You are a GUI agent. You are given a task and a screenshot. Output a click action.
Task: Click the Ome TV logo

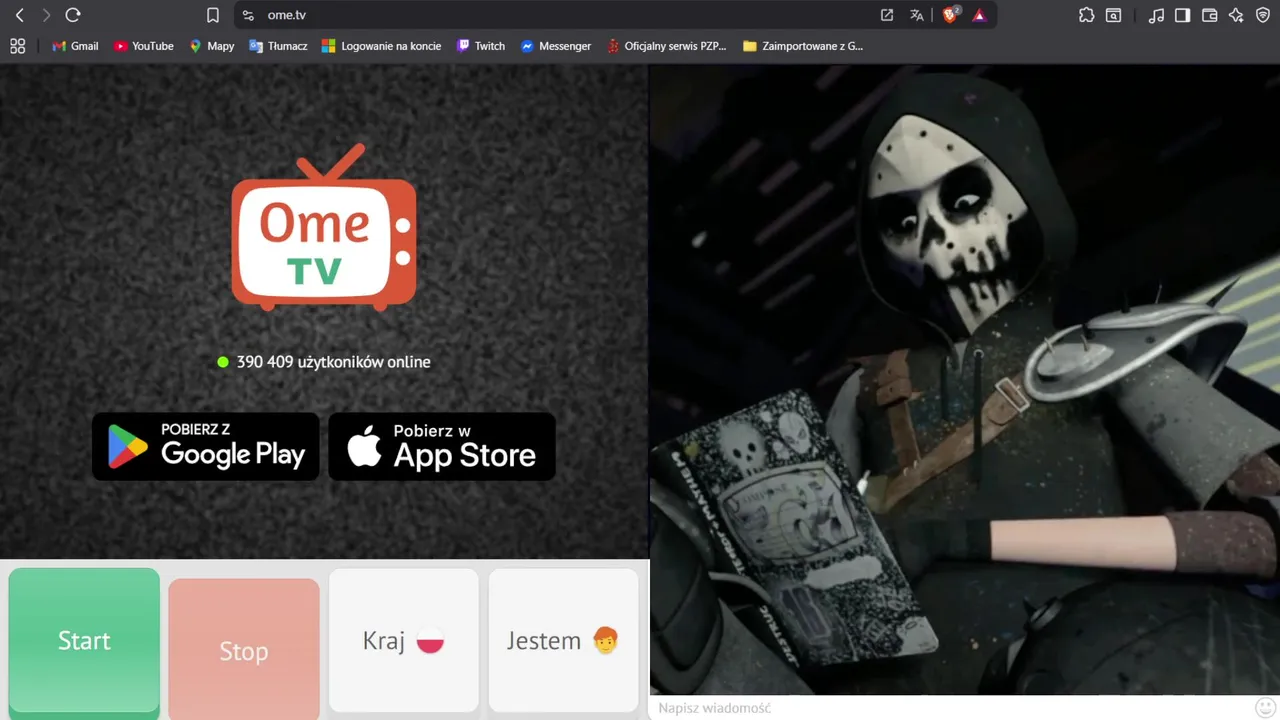324,227
